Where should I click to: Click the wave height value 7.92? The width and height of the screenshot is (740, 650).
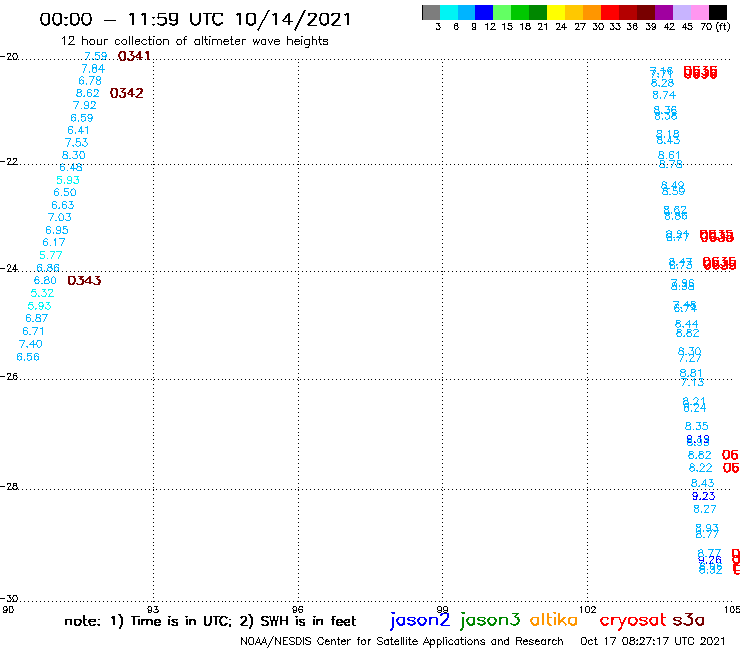(84, 105)
